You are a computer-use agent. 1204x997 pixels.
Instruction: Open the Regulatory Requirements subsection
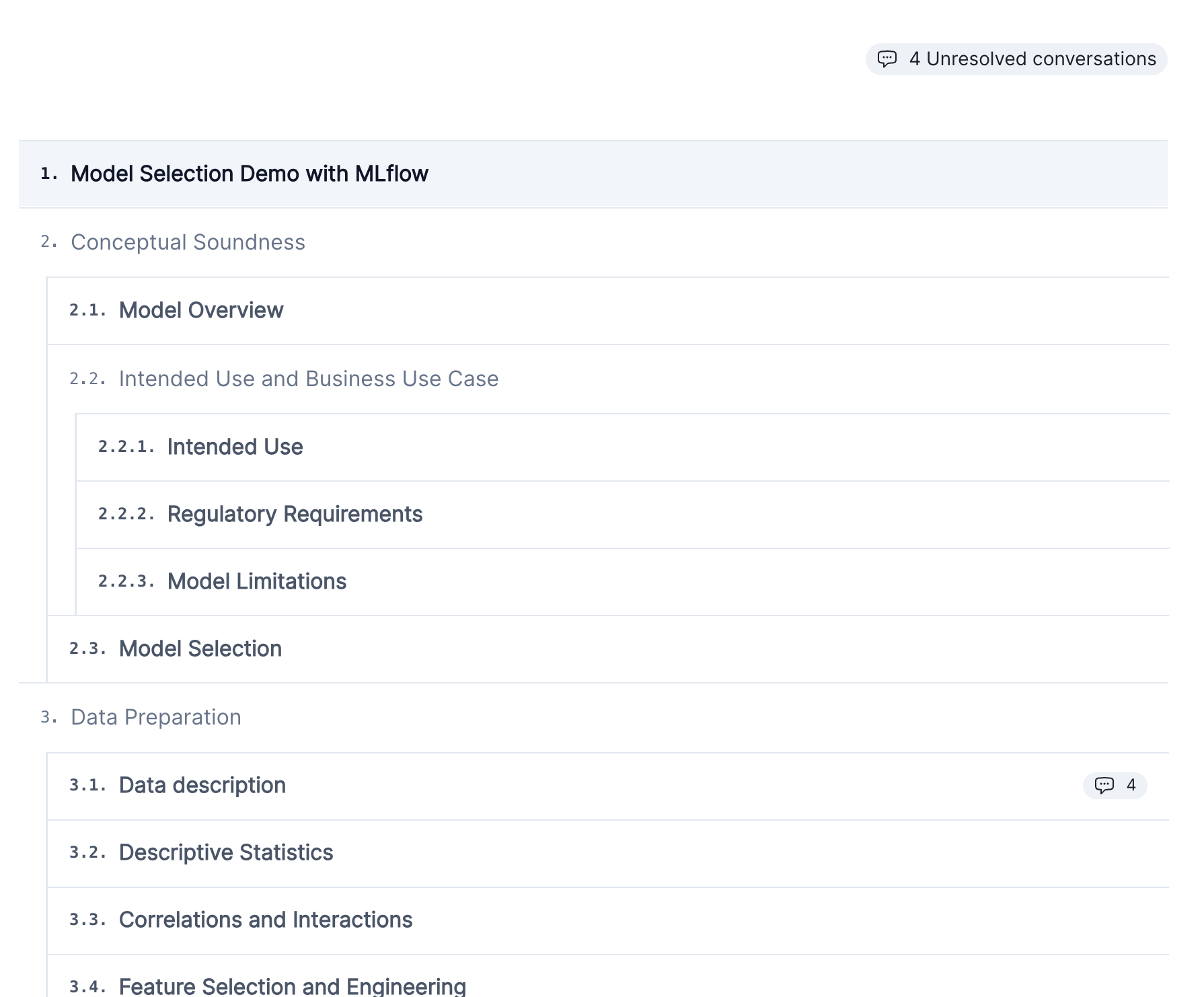[x=295, y=513]
